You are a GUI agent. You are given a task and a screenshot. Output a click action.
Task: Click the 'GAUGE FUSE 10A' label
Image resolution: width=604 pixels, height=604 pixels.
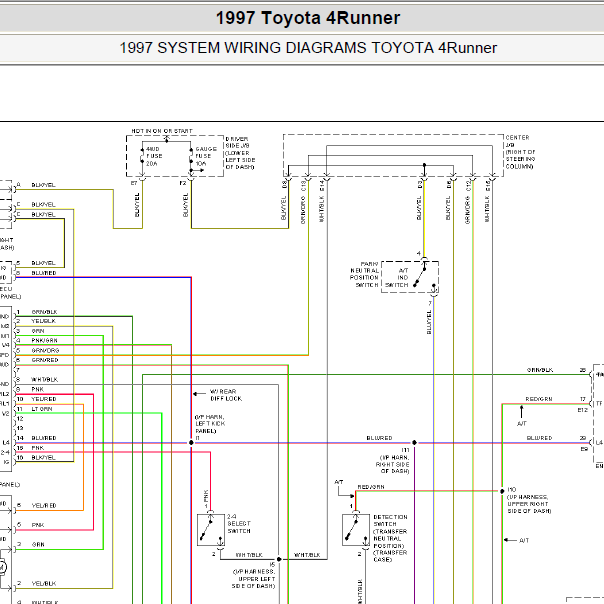[206, 156]
